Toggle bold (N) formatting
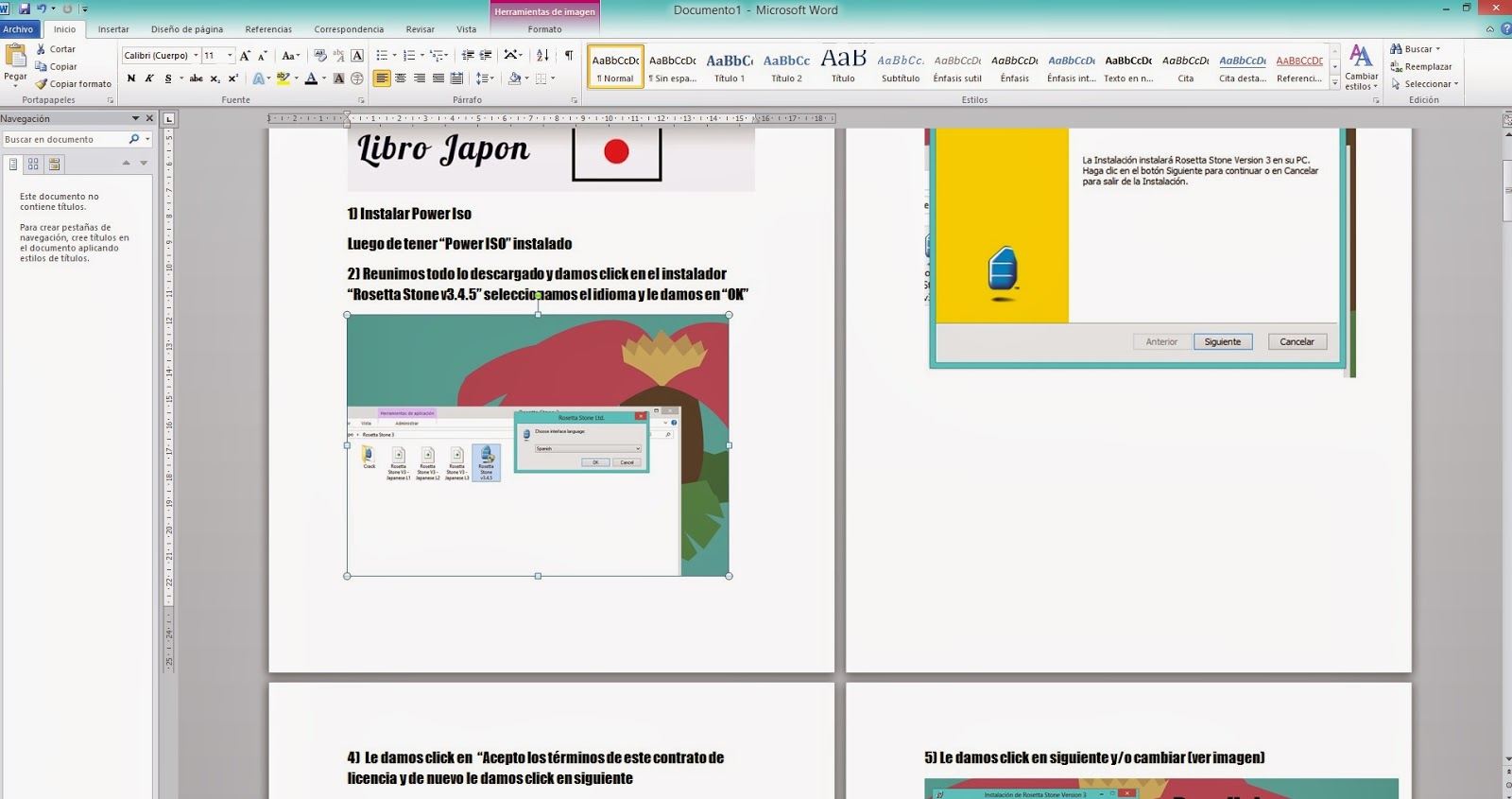Image resolution: width=1512 pixels, height=799 pixels. click(x=131, y=78)
